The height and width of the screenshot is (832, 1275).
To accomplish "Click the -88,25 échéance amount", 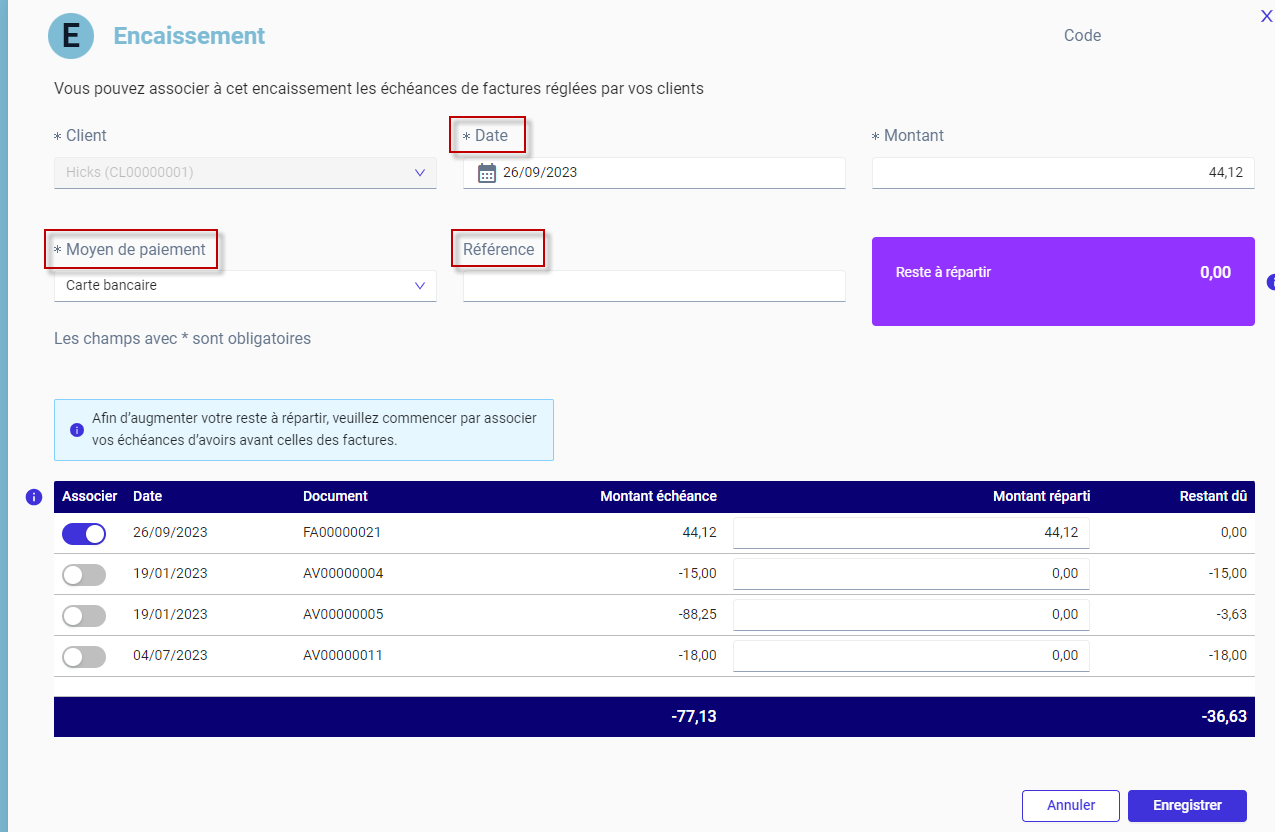I will pyautogui.click(x=696, y=614).
